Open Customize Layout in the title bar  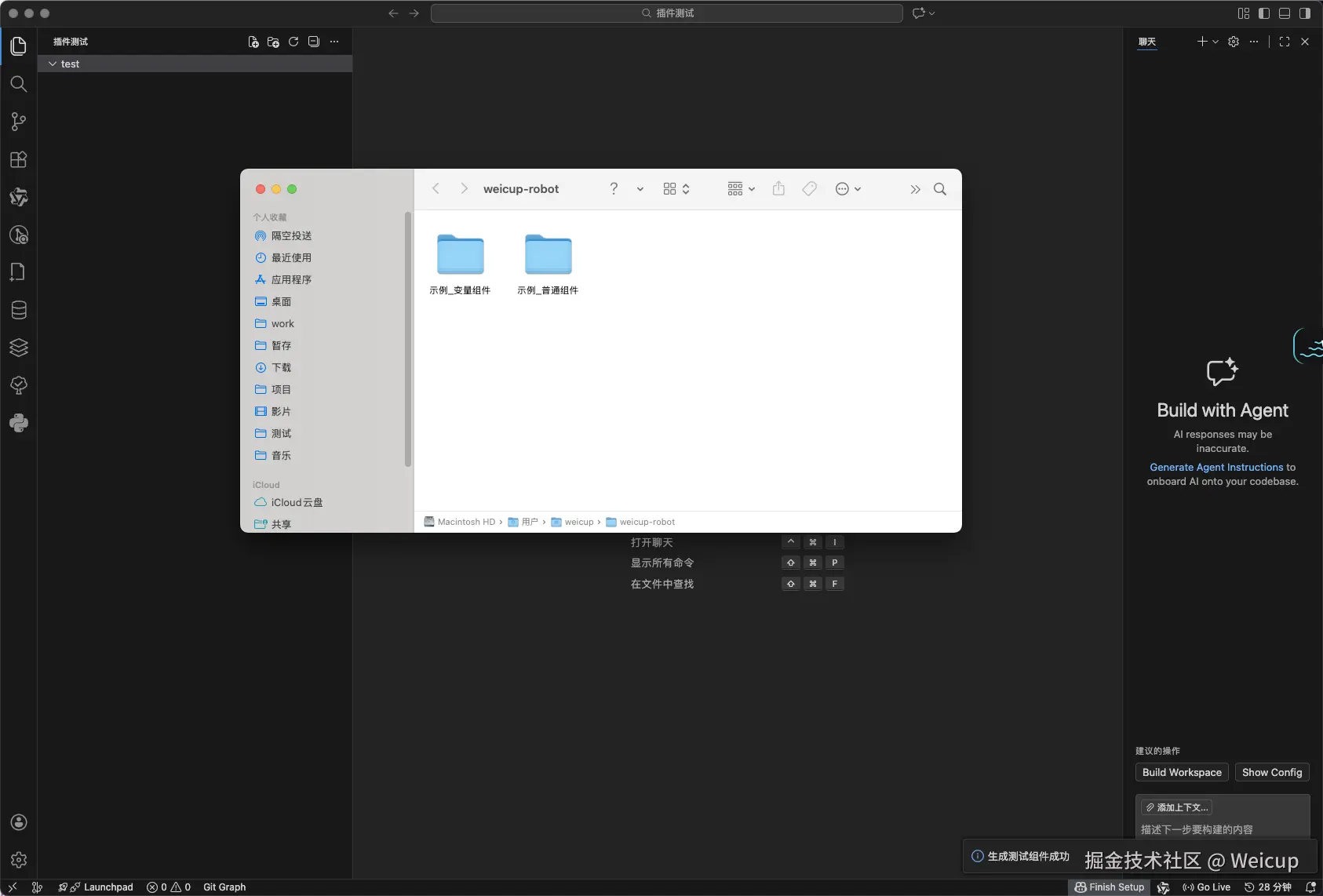[1244, 13]
